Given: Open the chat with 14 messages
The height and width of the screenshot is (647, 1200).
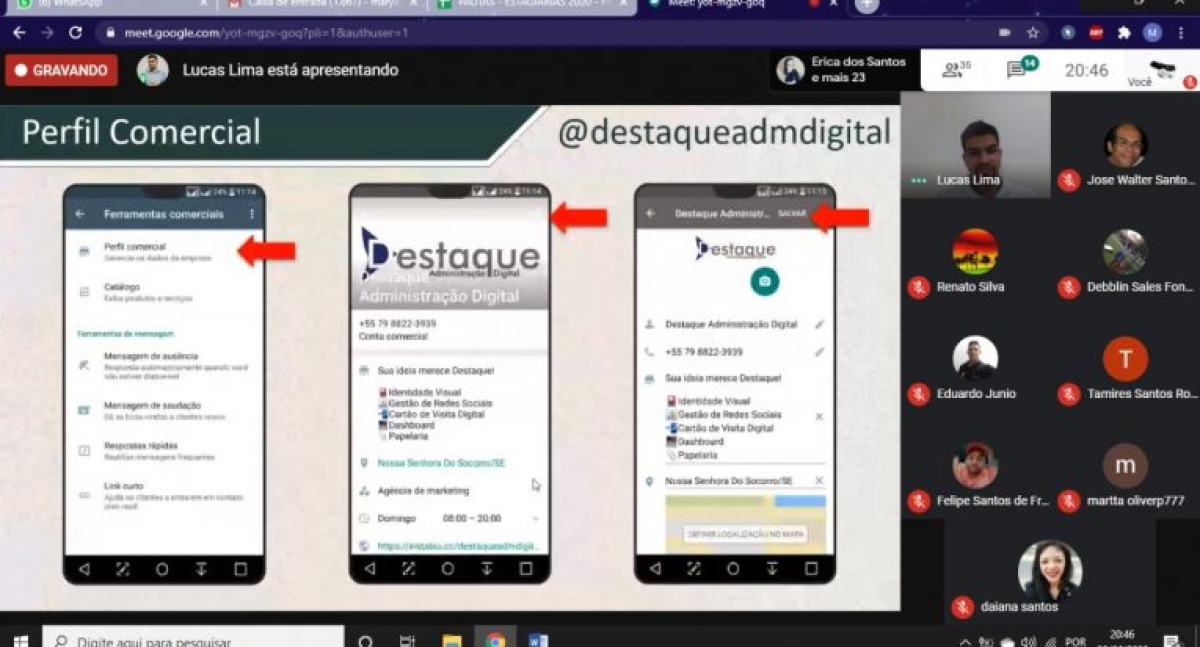Looking at the screenshot, I should tap(1022, 69).
